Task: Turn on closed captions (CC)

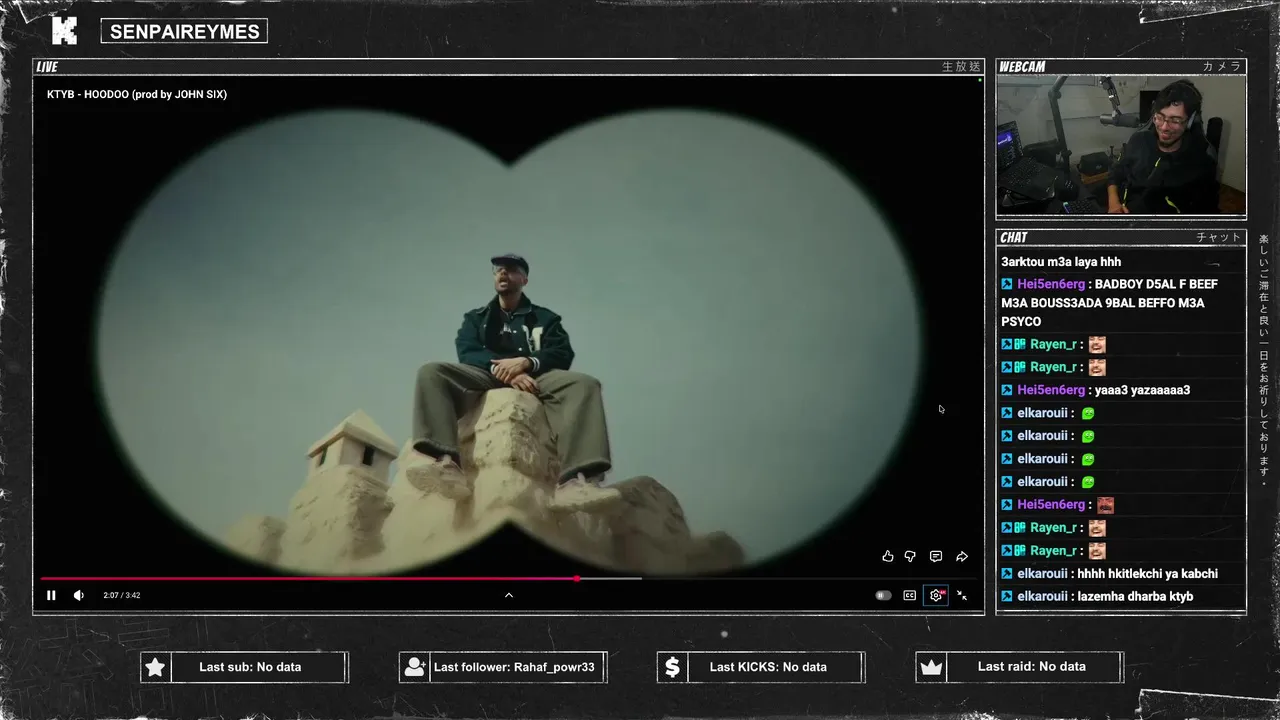Action: click(x=910, y=595)
